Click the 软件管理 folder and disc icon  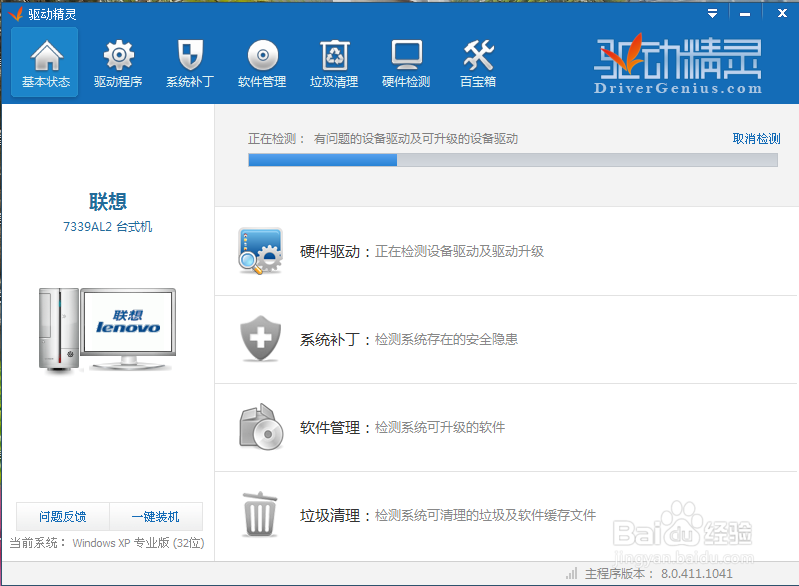point(260,427)
